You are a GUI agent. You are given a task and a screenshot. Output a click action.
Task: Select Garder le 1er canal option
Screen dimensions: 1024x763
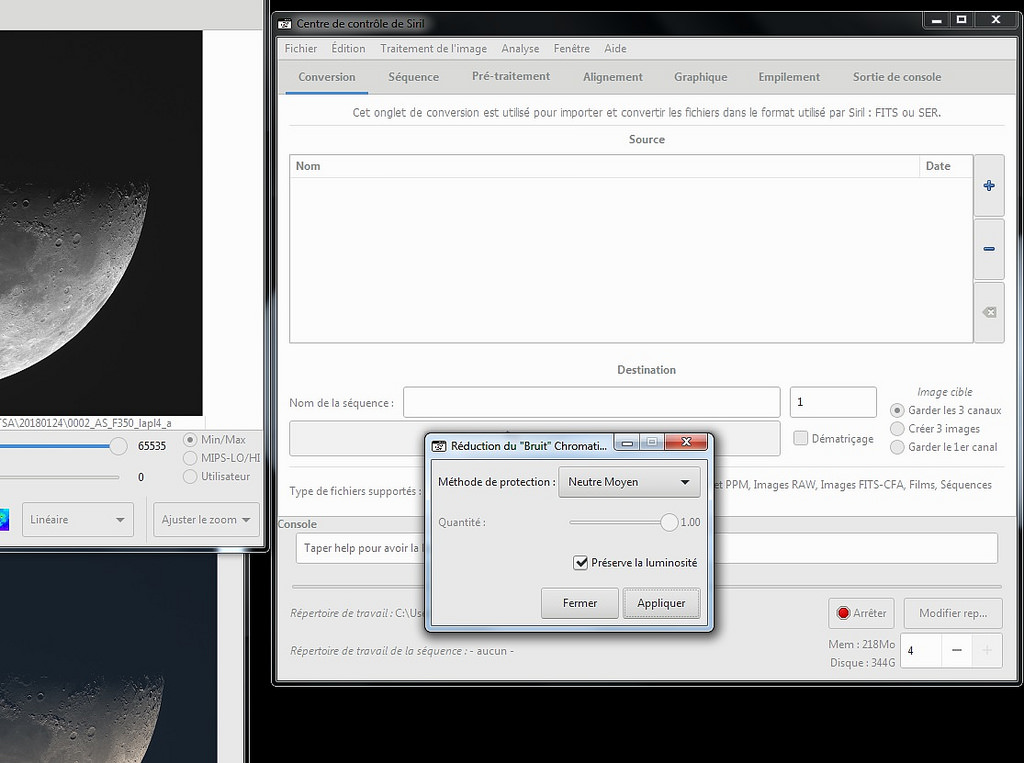coord(897,447)
